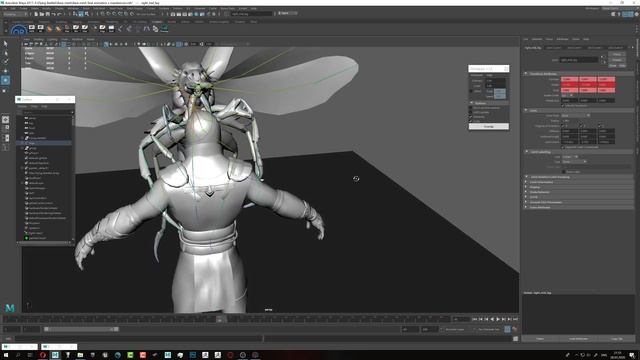The image size is (640, 360).
Task: Click the red Translate X field
Action: click(x=569, y=79)
